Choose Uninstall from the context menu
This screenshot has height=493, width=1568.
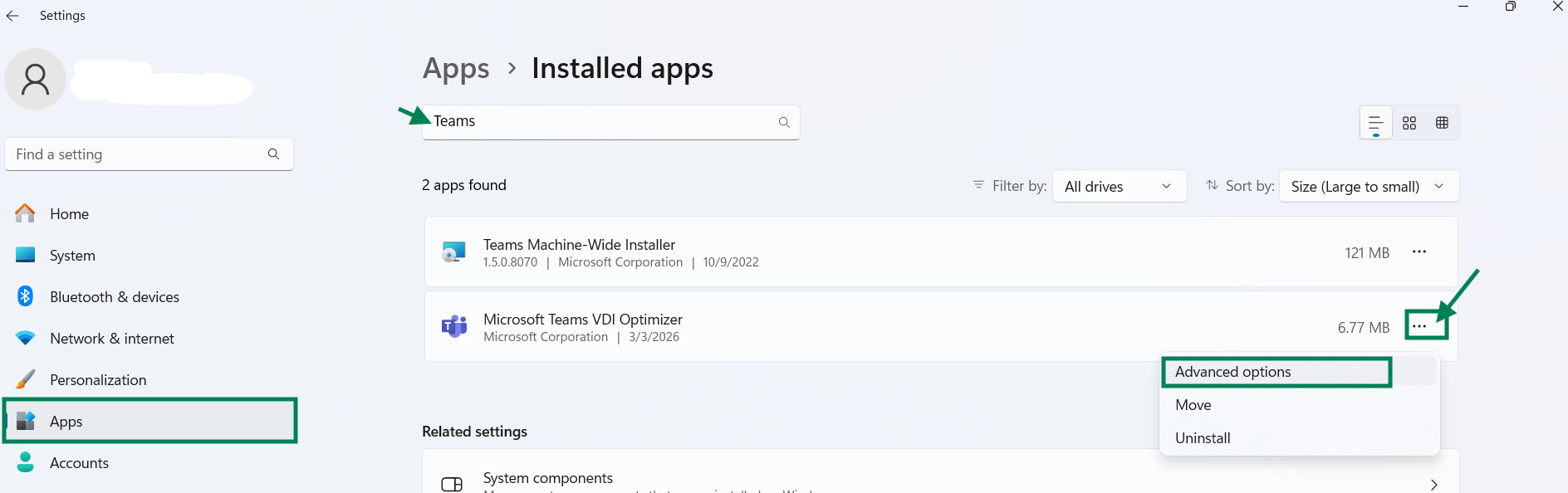tap(1299, 438)
